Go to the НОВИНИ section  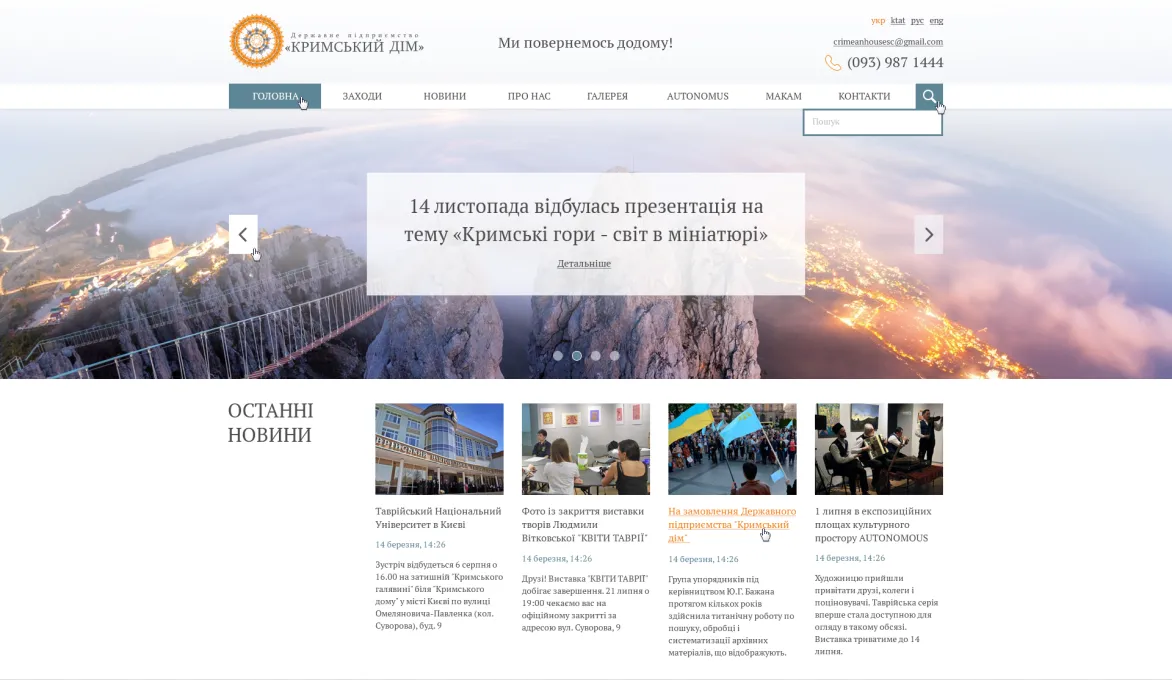click(445, 96)
